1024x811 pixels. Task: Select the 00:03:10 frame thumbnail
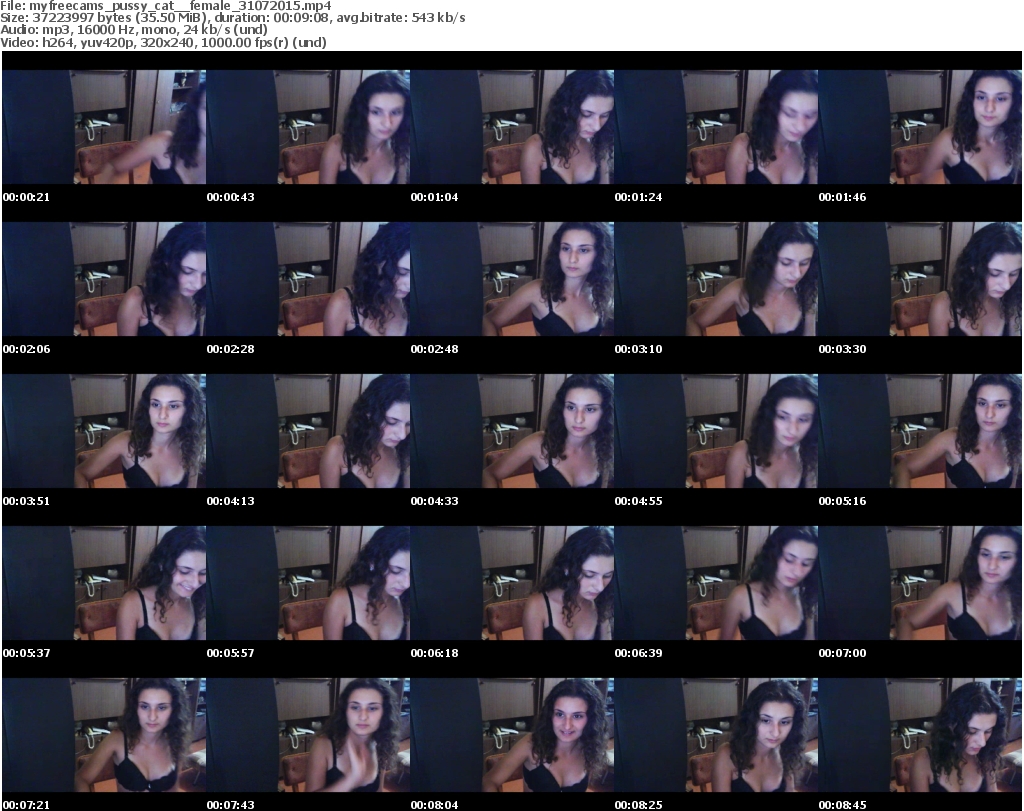click(x=716, y=279)
